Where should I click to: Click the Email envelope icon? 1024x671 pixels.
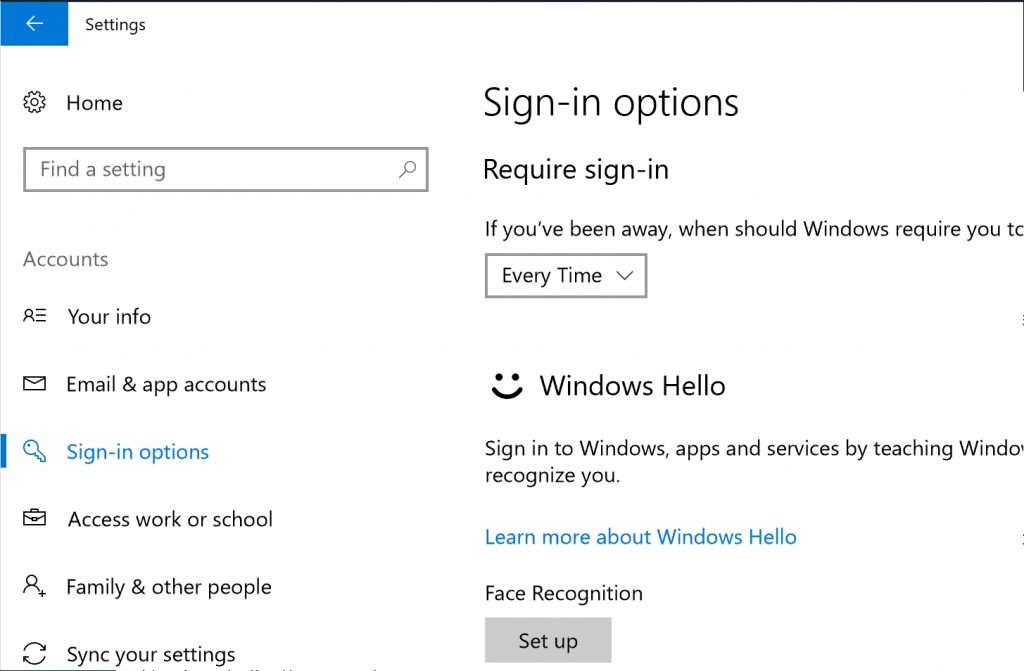(x=35, y=384)
